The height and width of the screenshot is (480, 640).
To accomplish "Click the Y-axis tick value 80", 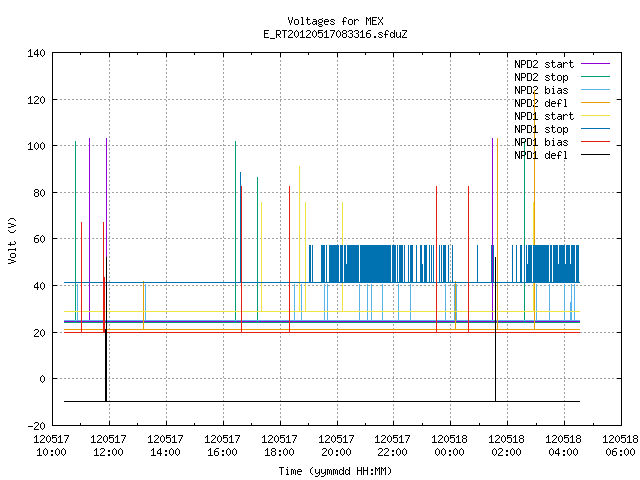I will (x=39, y=193).
